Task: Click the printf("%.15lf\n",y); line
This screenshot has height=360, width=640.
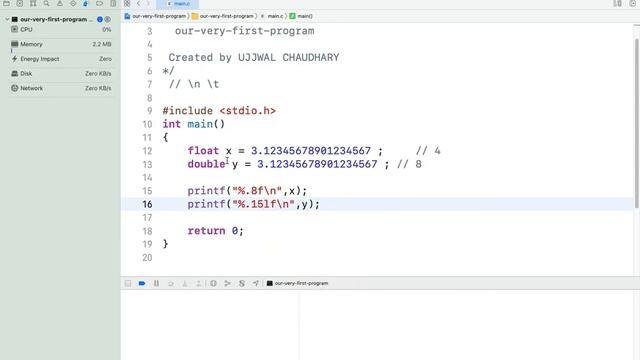Action: point(253,204)
